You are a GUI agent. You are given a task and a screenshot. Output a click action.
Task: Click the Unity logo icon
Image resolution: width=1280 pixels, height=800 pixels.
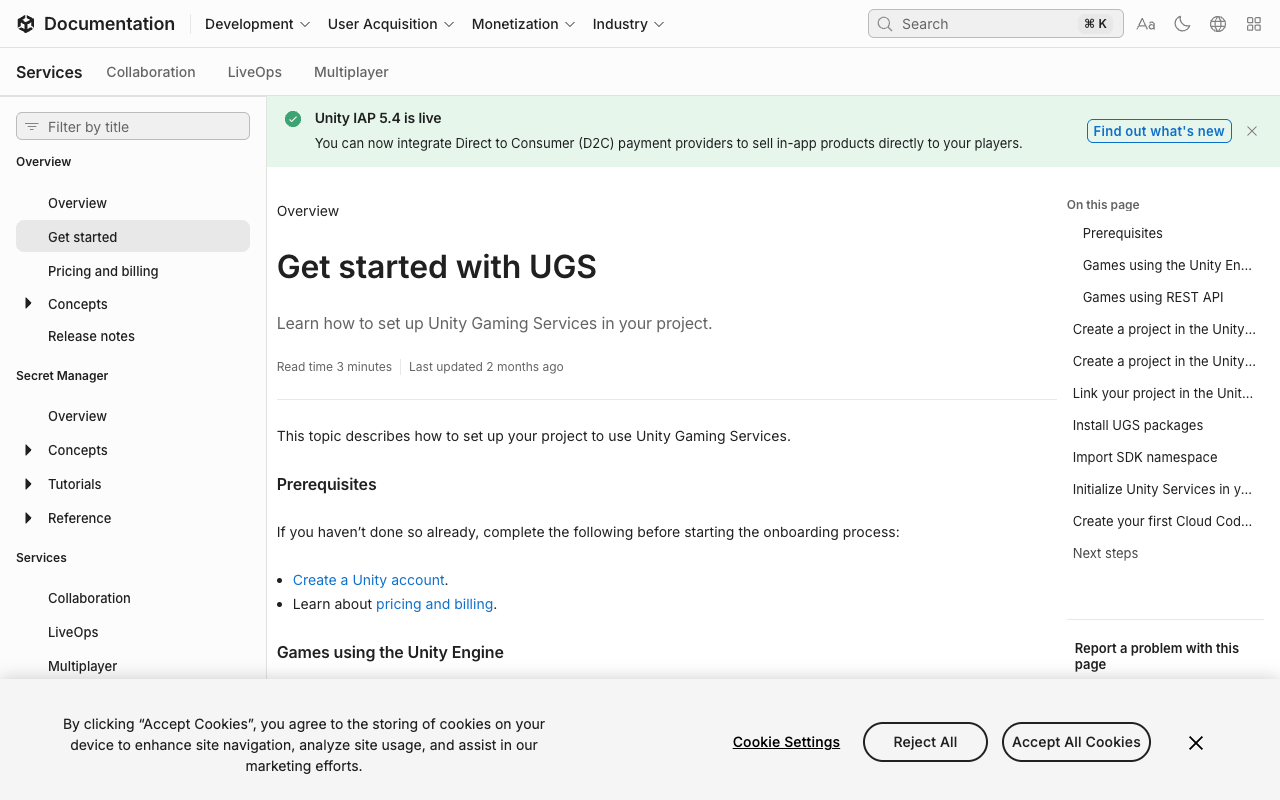click(x=26, y=24)
